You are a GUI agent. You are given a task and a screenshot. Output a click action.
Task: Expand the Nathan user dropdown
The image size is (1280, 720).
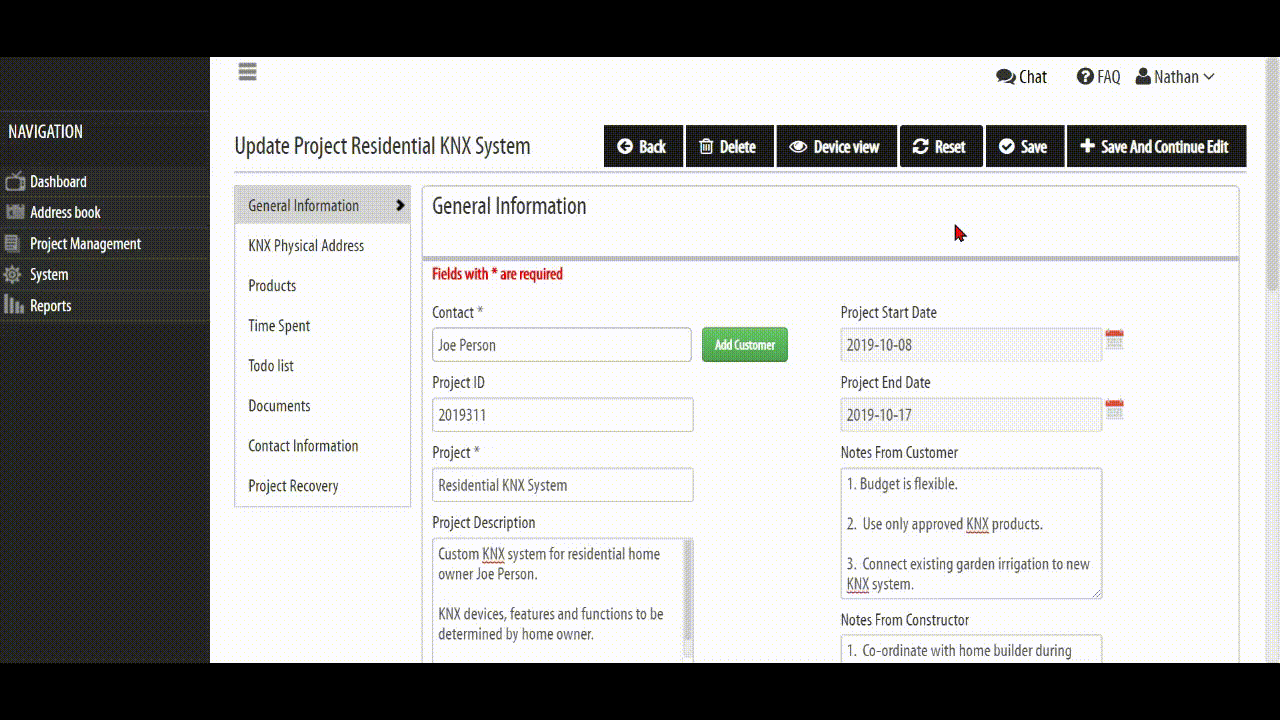pyautogui.click(x=1175, y=77)
